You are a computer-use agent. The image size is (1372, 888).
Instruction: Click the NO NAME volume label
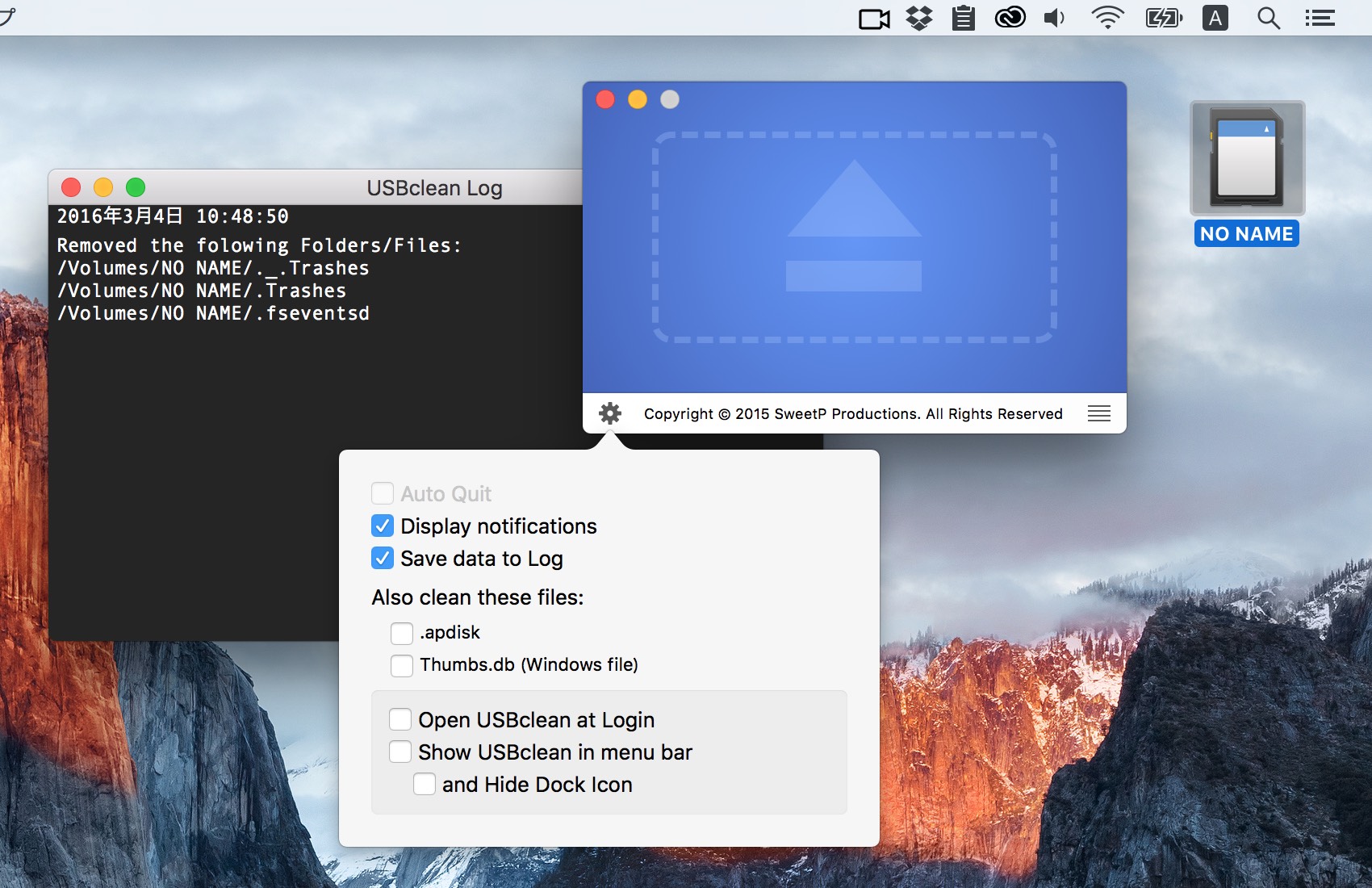click(x=1247, y=233)
